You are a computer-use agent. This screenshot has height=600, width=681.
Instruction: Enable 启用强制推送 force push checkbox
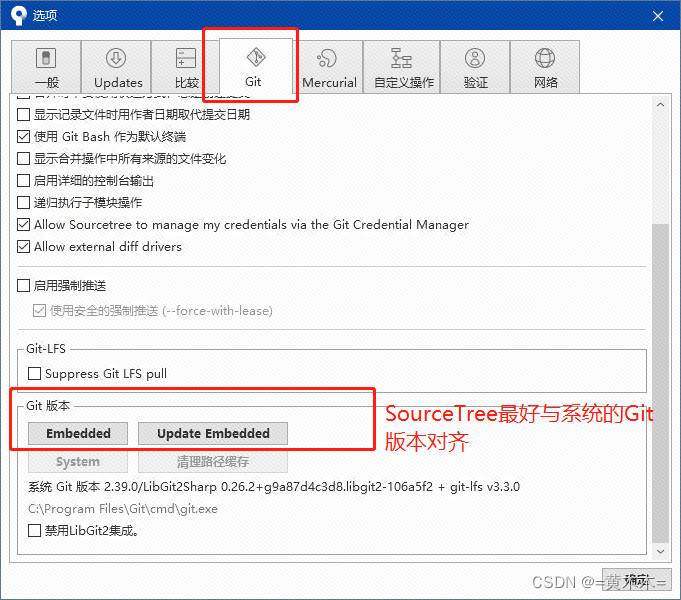click(23, 286)
